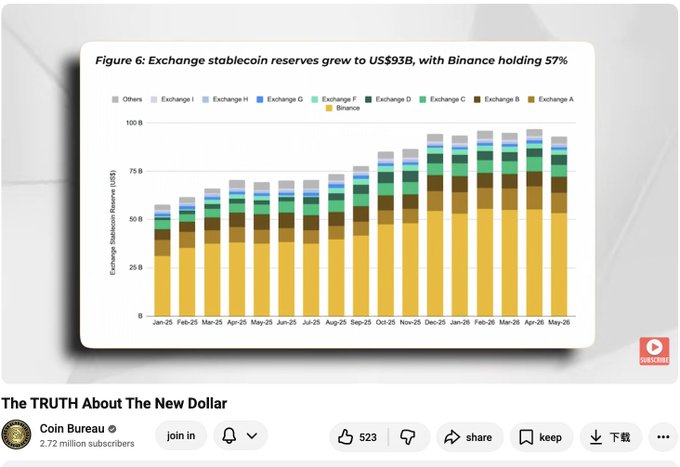
Task: Click the Exchange D legend label
Action: (x=393, y=99)
